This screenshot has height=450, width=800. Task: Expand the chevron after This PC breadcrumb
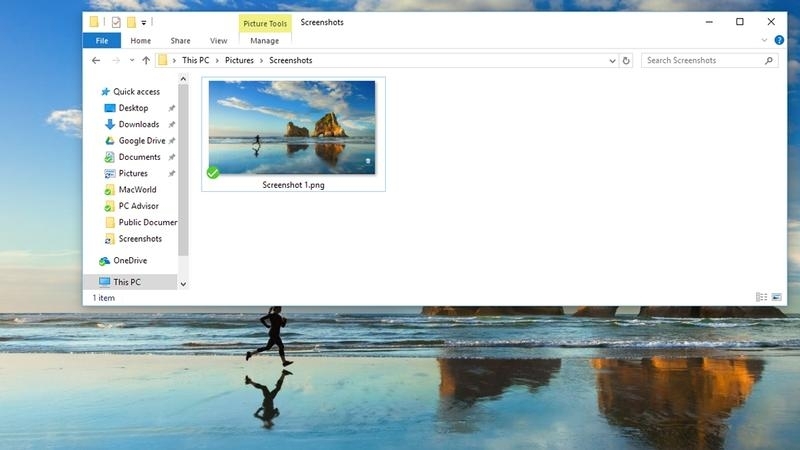(x=217, y=60)
